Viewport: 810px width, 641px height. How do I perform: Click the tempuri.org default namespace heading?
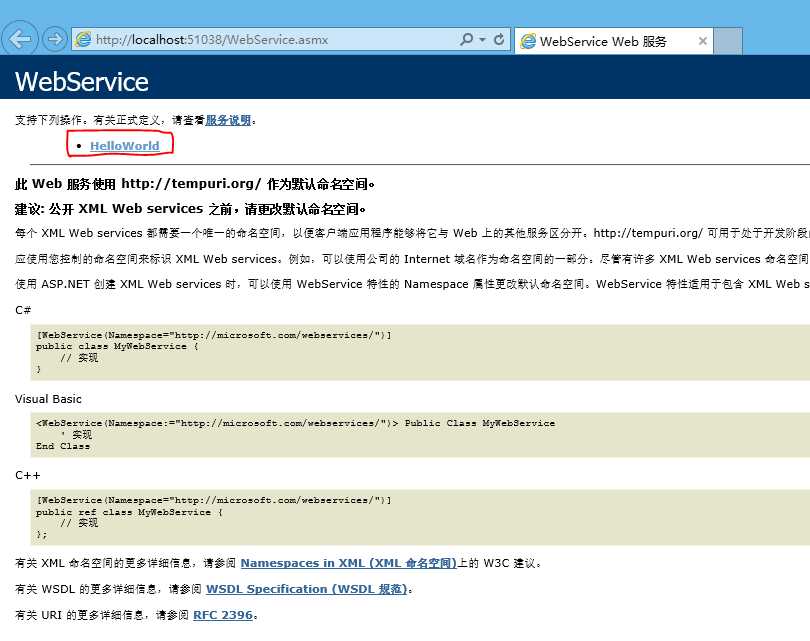coord(195,184)
